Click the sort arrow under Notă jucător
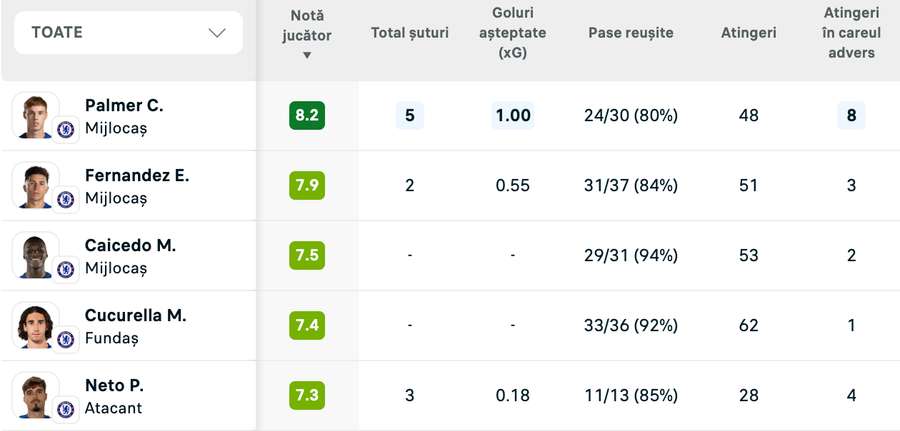The image size is (900, 431). 307,56
